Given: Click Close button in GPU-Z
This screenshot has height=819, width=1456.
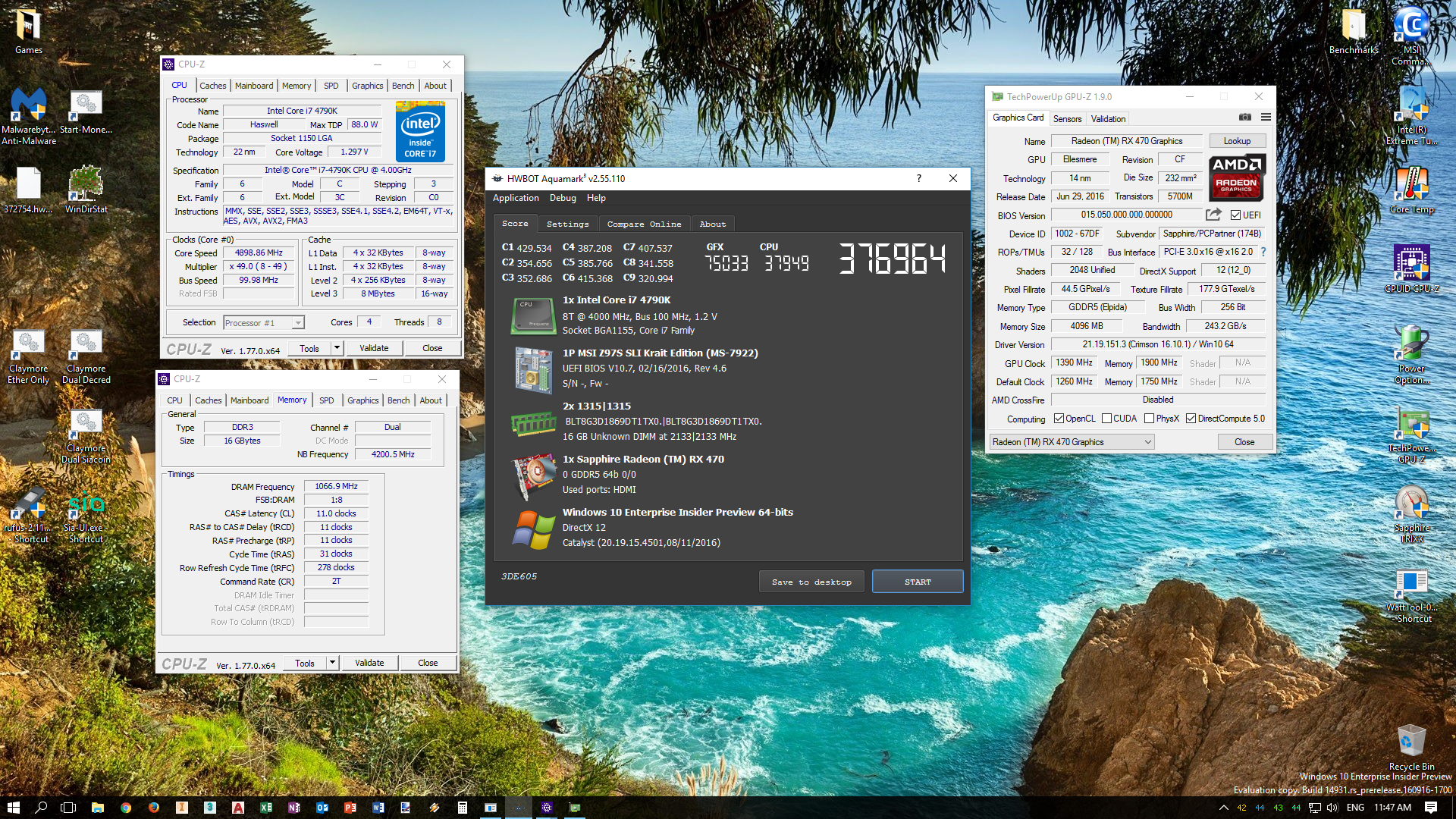Looking at the screenshot, I should 1244,442.
